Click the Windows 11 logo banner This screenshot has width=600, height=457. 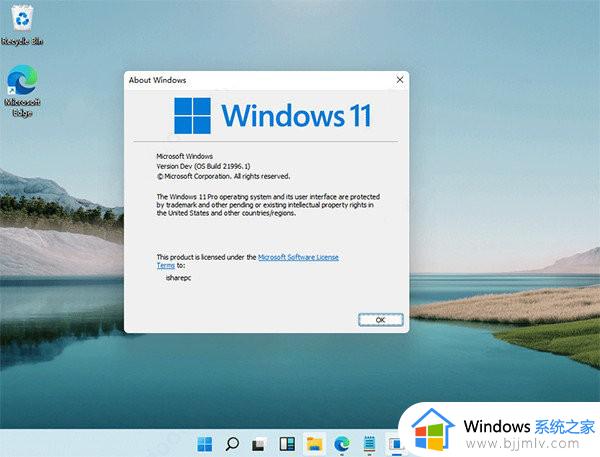click(273, 116)
